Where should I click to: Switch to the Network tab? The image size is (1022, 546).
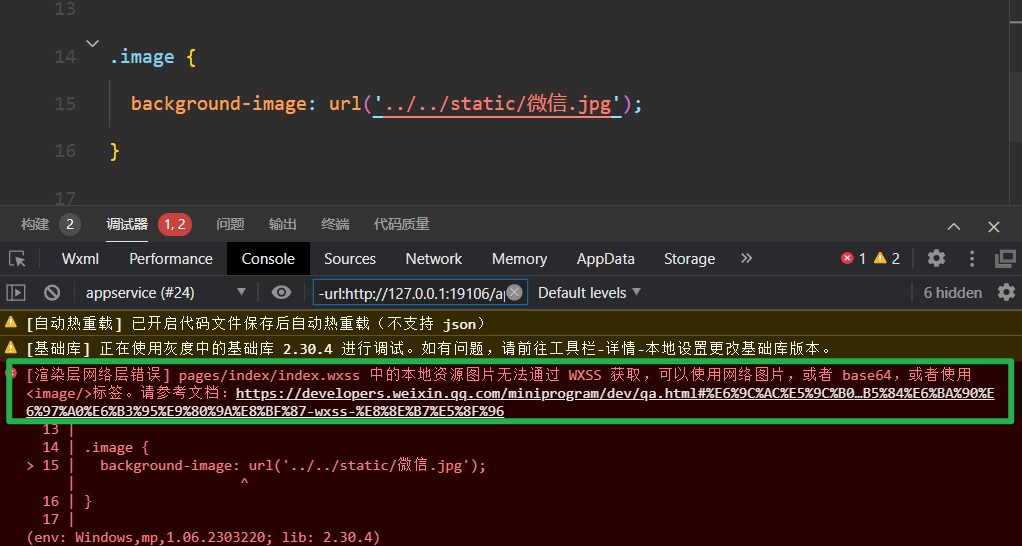click(433, 259)
